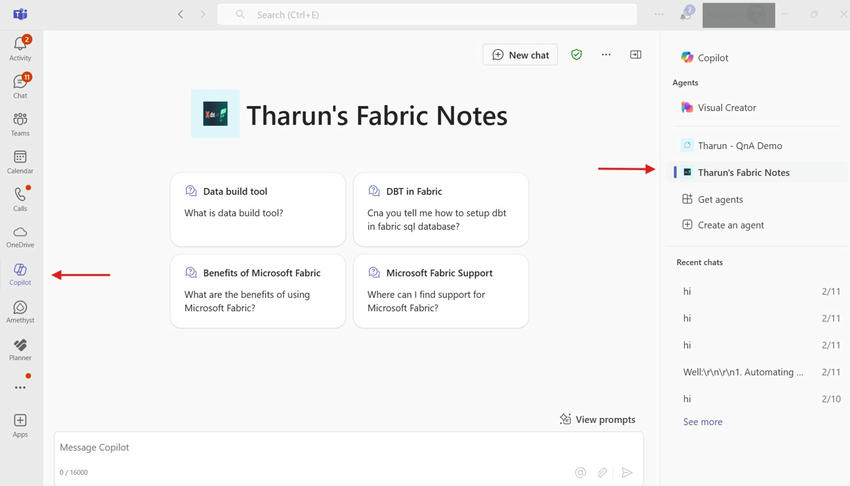Go forward using the forward arrow
Viewport: 850px width, 486px height.
pyautogui.click(x=203, y=15)
